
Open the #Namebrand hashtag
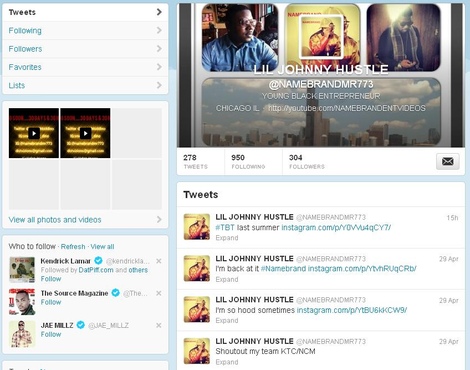(x=283, y=269)
